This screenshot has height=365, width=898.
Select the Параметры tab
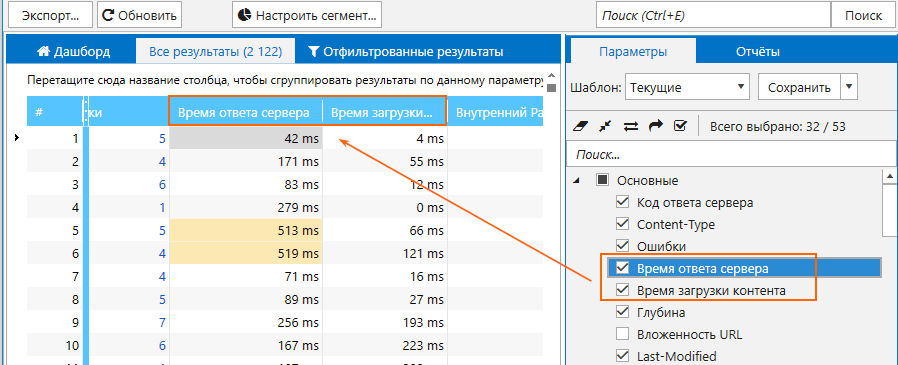632,52
